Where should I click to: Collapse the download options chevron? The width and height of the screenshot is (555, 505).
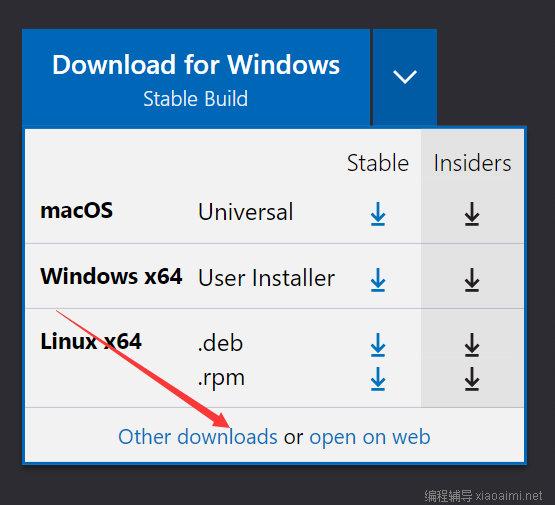coord(405,77)
